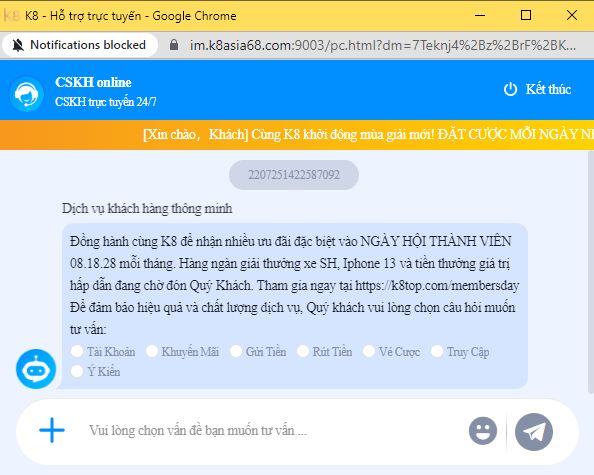Click the Notifications blocked chip
This screenshot has height=475, width=594.
point(80,45)
